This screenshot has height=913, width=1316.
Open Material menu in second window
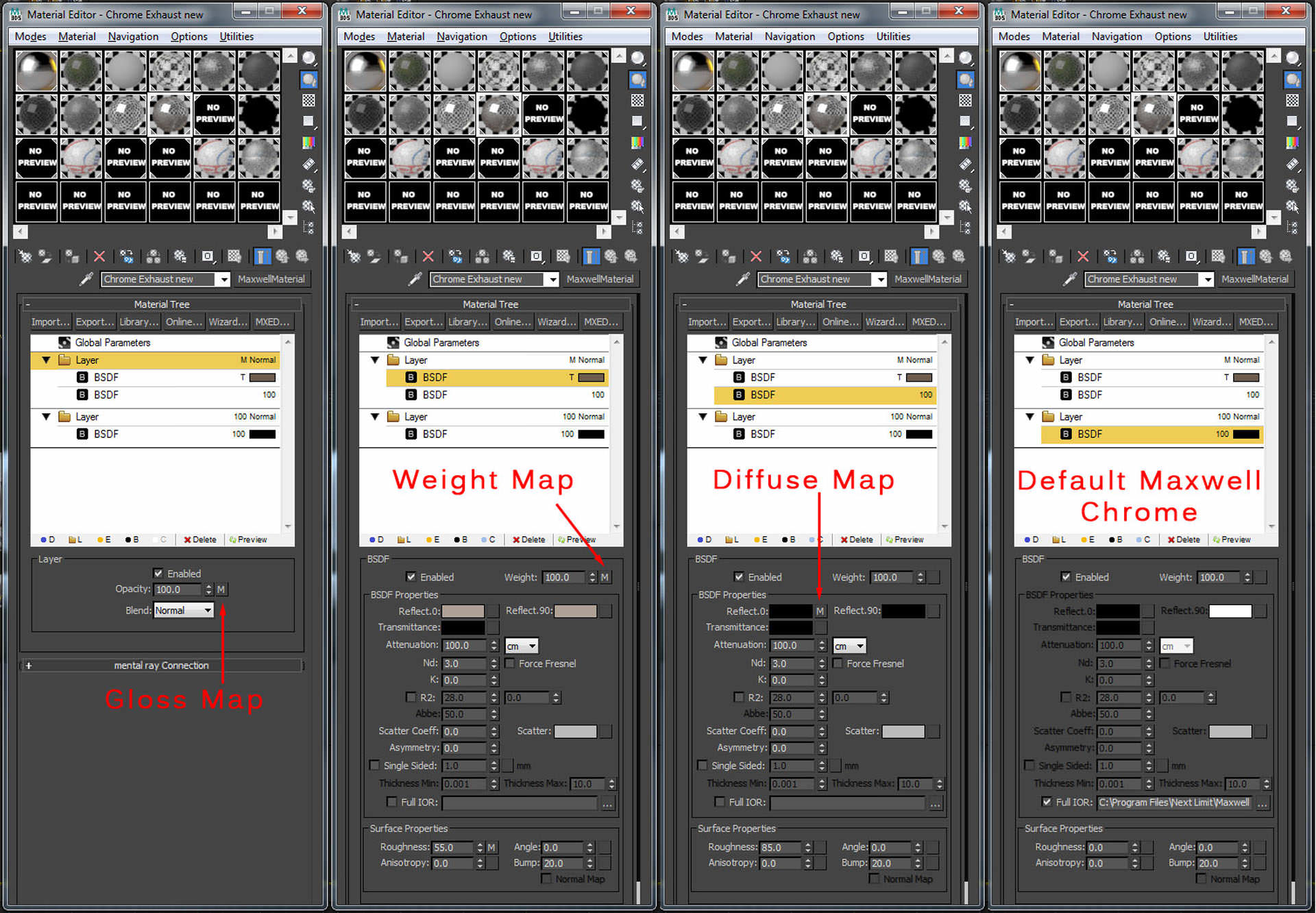(x=406, y=36)
